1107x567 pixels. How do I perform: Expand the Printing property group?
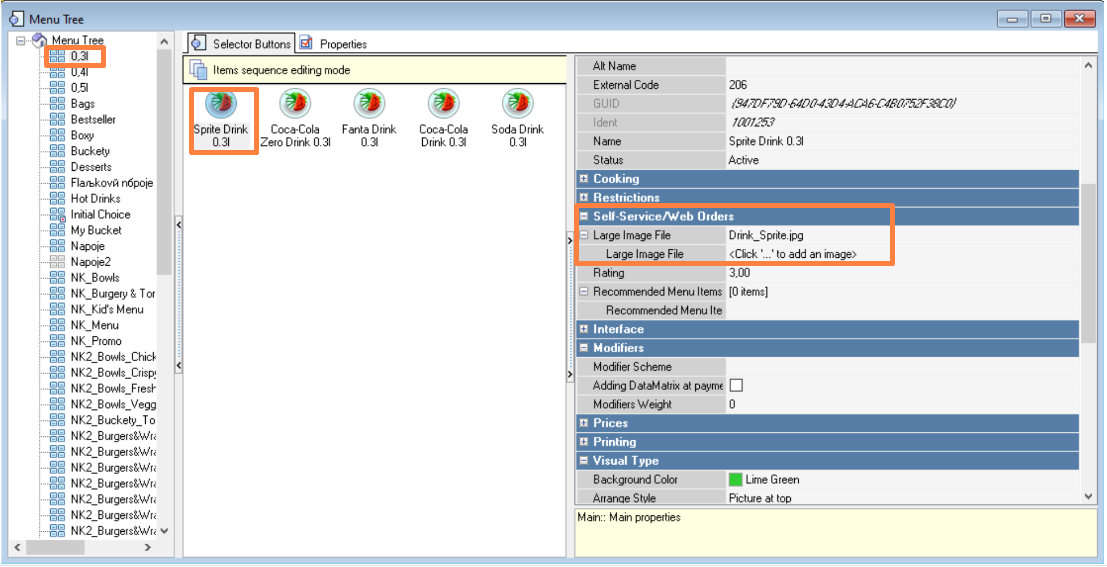click(x=584, y=442)
